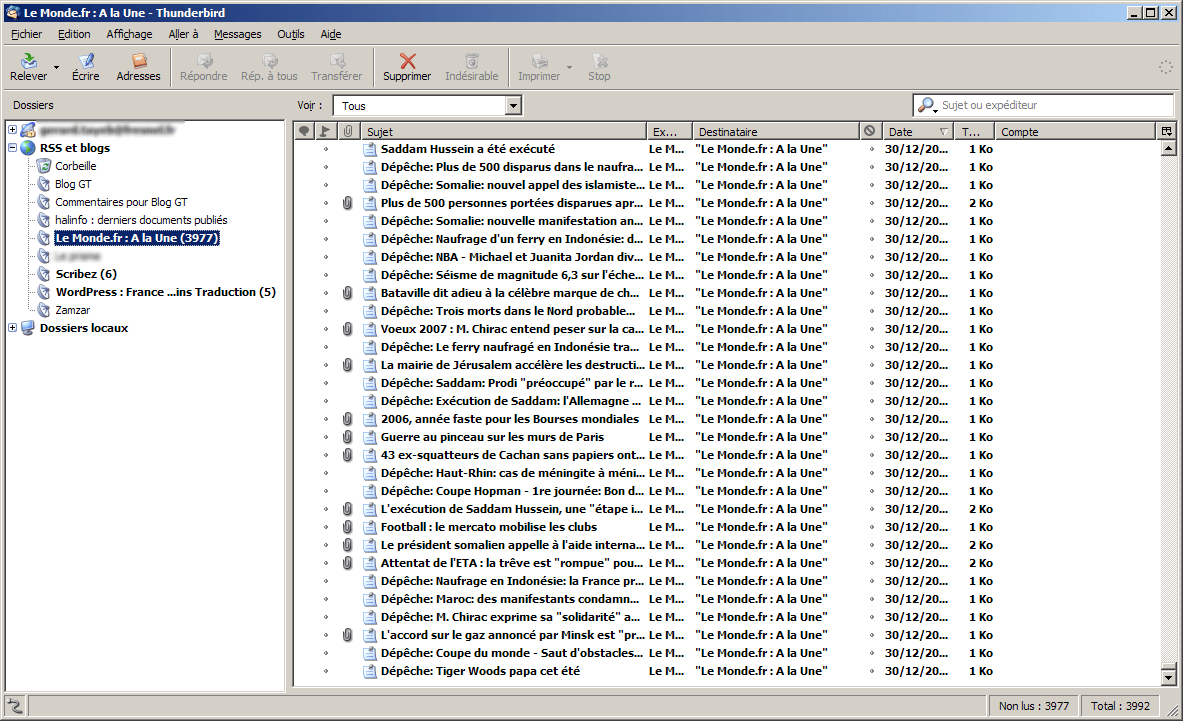Open the column picker icon

pyautogui.click(x=1166, y=131)
